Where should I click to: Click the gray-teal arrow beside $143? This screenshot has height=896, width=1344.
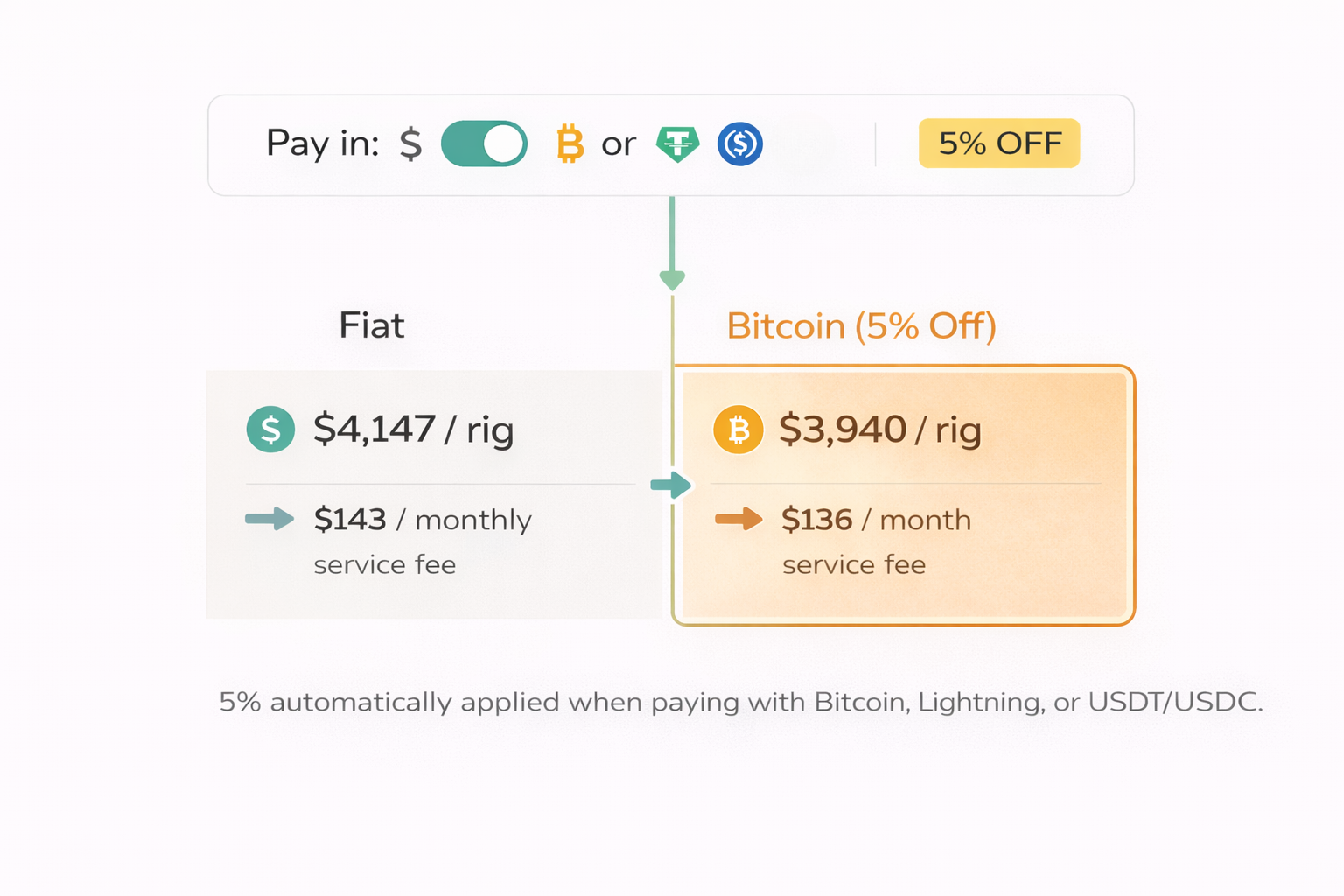(269, 519)
